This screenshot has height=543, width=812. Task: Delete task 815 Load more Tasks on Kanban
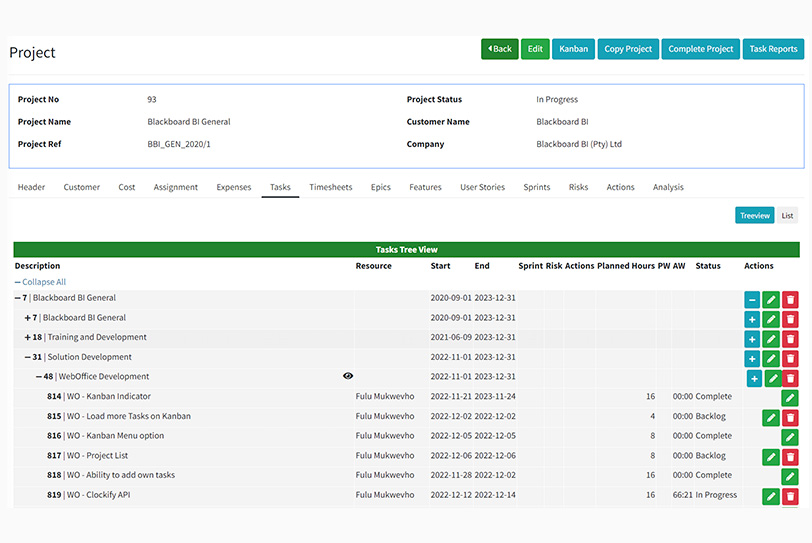(790, 417)
